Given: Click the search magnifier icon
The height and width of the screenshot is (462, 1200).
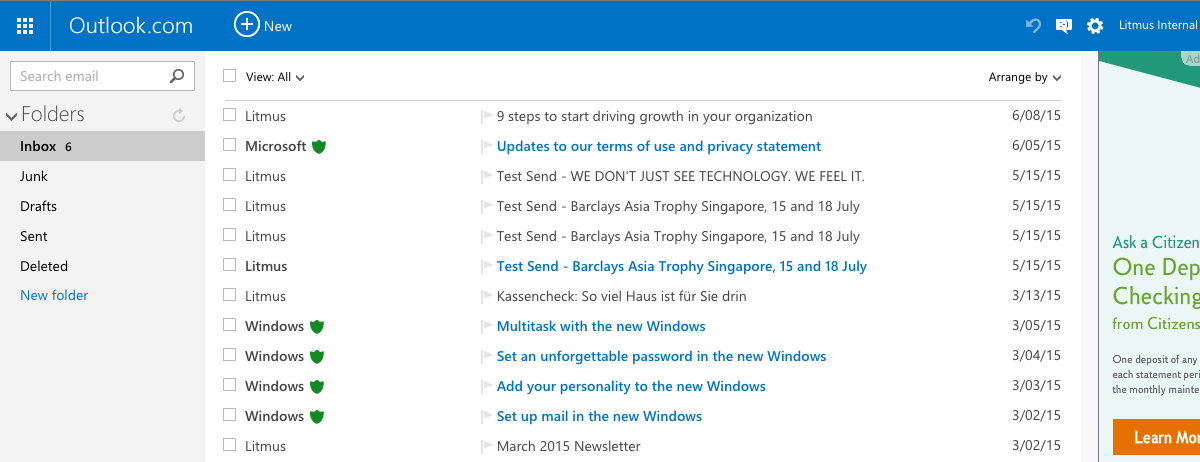Looking at the screenshot, I should coord(177,76).
